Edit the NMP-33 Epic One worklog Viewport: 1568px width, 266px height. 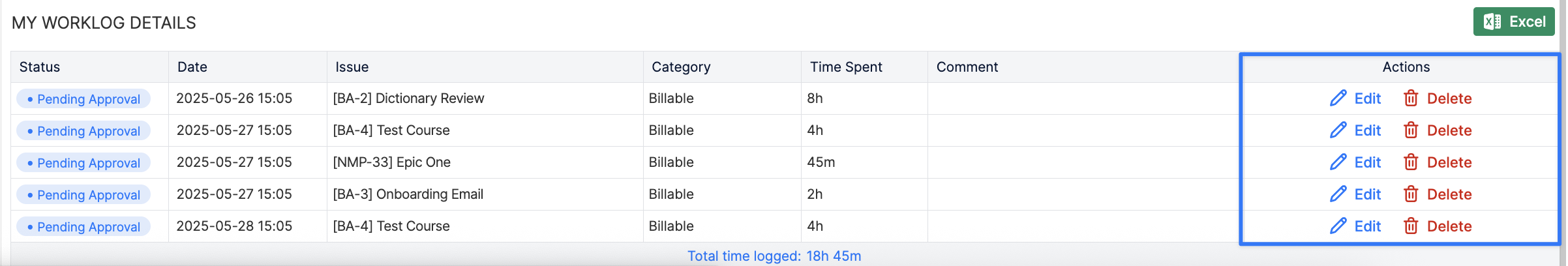coord(1355,162)
